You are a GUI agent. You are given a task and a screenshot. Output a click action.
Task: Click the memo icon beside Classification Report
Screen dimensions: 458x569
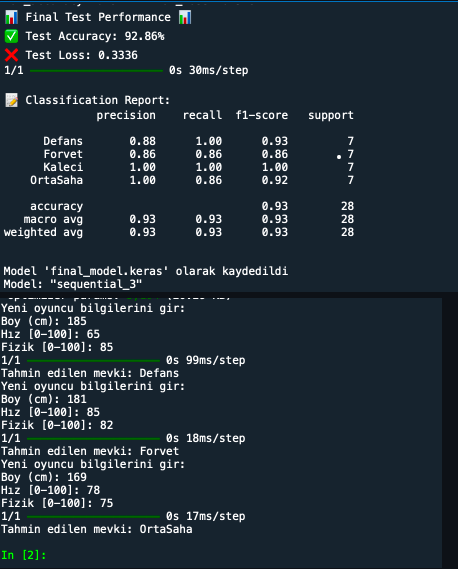click(x=12, y=100)
